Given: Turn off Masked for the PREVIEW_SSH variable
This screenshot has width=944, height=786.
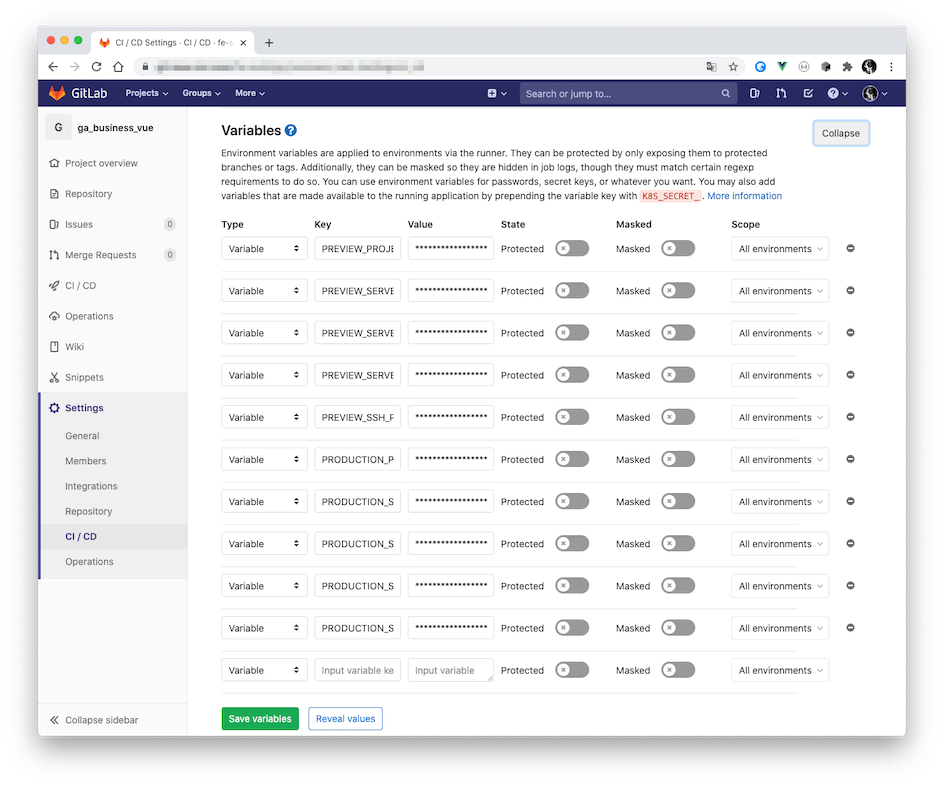Looking at the screenshot, I should [678, 417].
